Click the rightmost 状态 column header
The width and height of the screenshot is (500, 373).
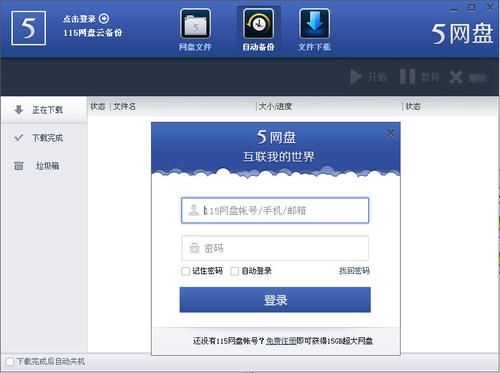coord(413,106)
